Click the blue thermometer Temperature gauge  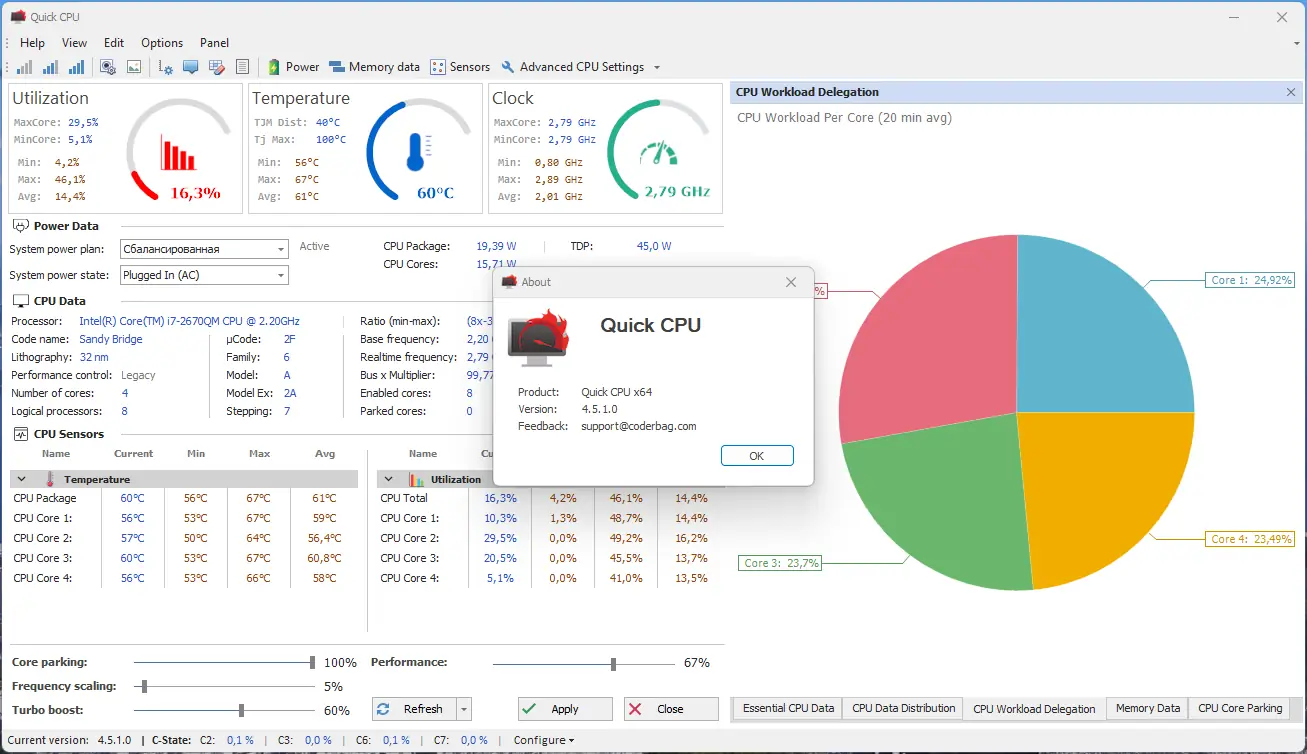[x=418, y=149]
